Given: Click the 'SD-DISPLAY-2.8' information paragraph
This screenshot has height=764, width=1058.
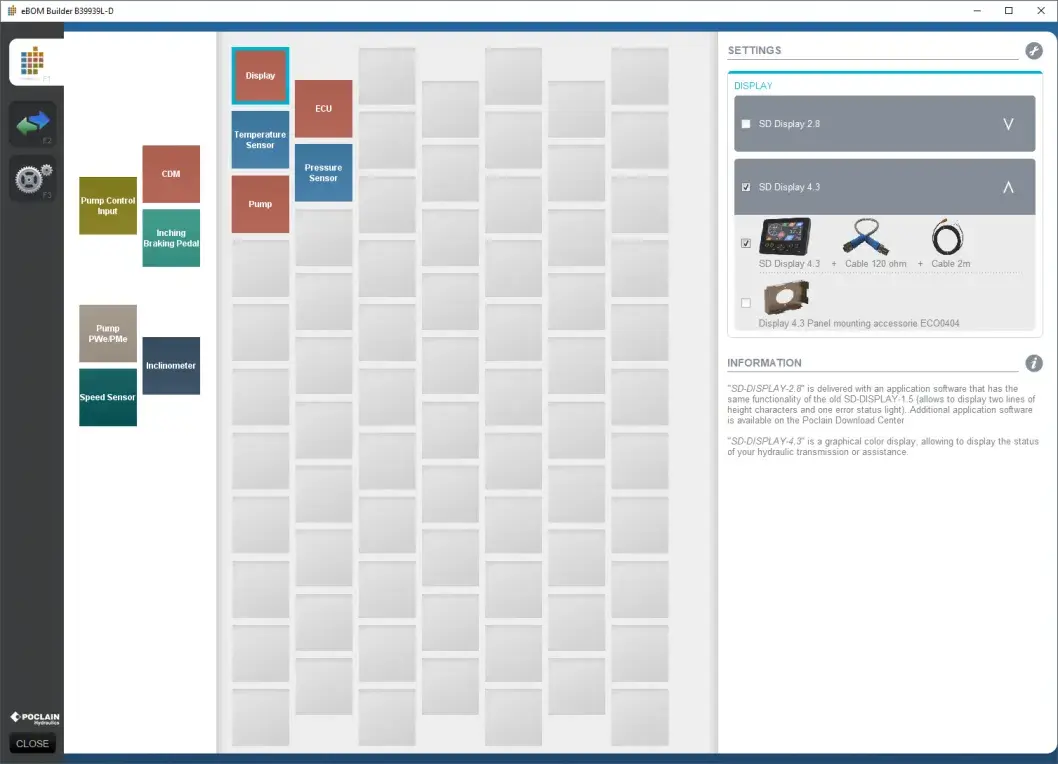Looking at the screenshot, I should (881, 404).
